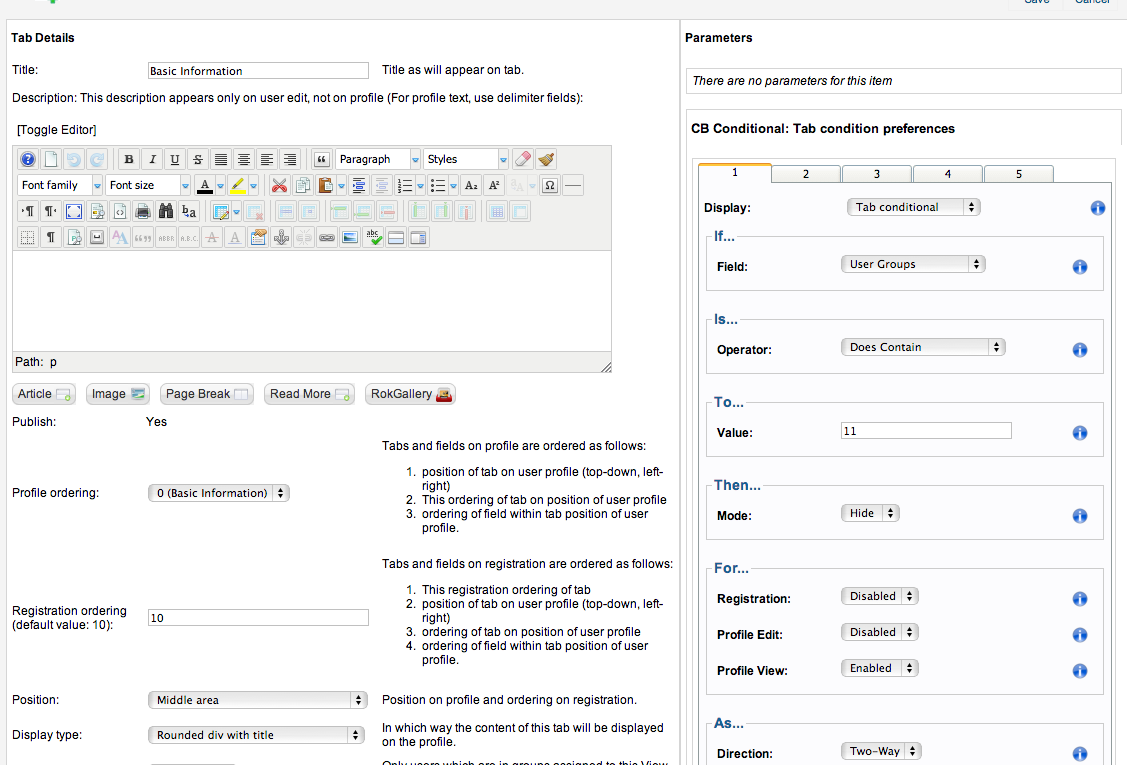Paste using the clipboard icon
Image resolution: width=1127 pixels, height=765 pixels.
326,185
